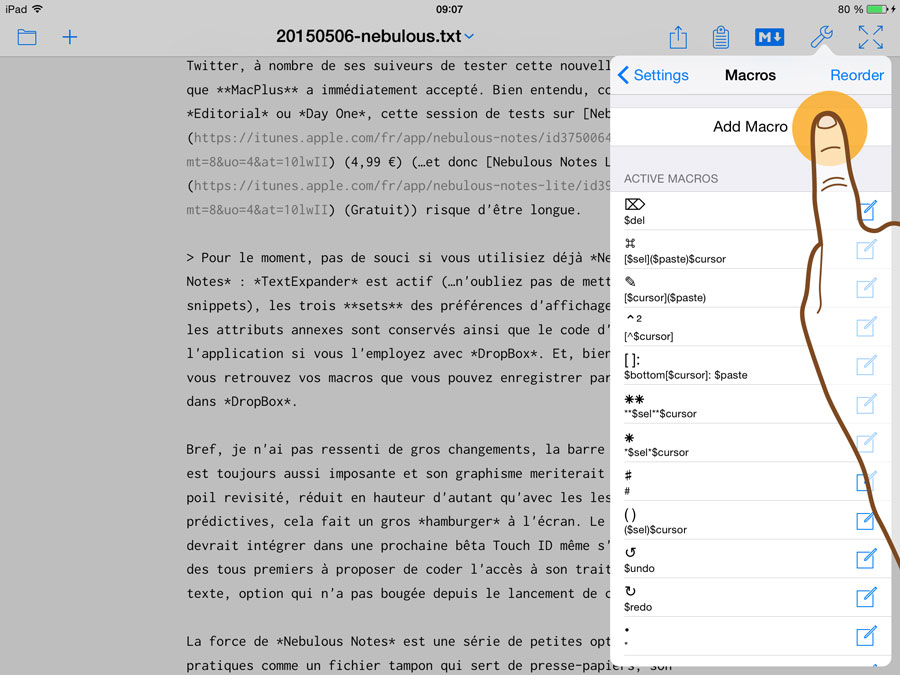Edit the $del macro
The image size is (900, 675).
[866, 211]
